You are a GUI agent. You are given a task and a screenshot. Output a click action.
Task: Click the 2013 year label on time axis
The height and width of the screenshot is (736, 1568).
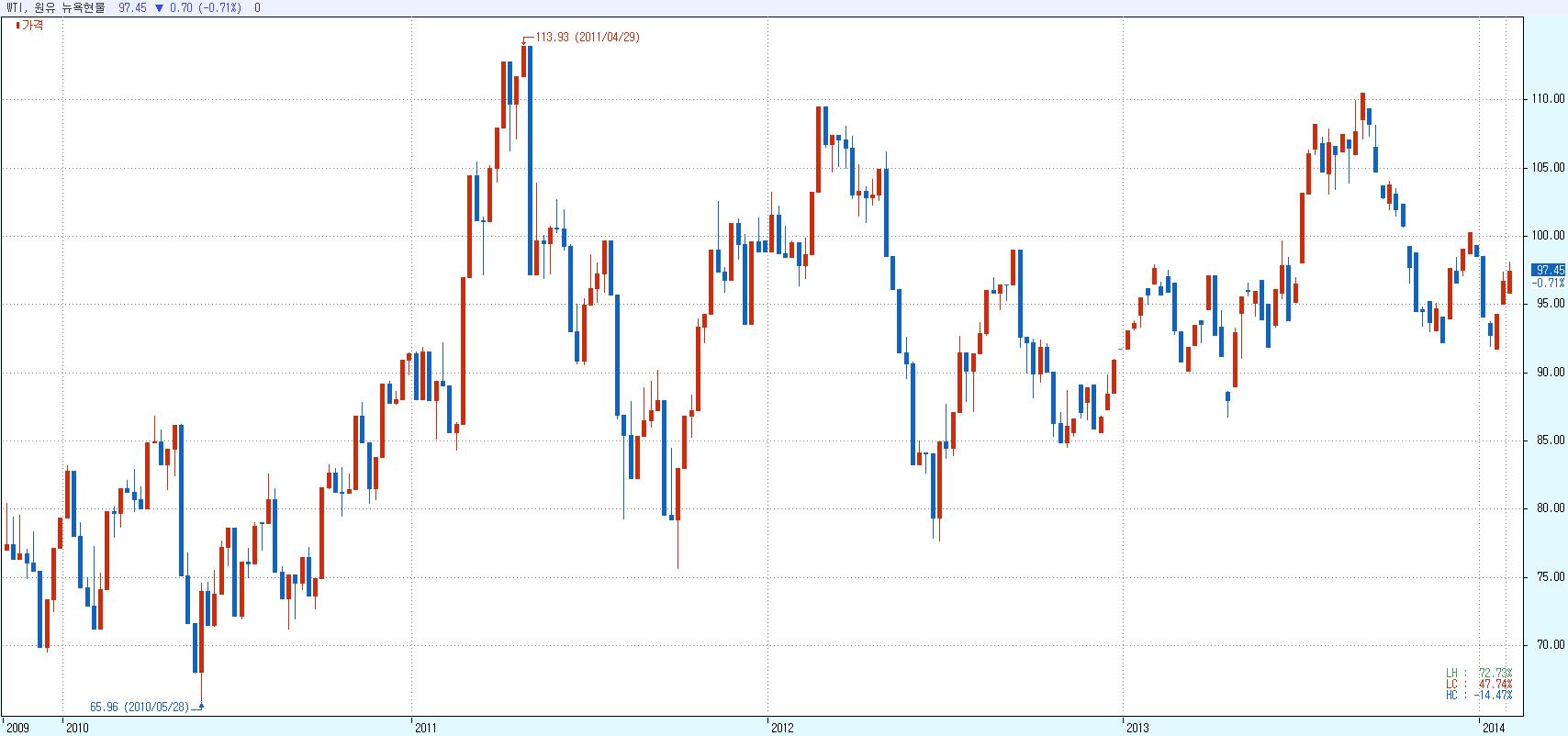(1137, 728)
